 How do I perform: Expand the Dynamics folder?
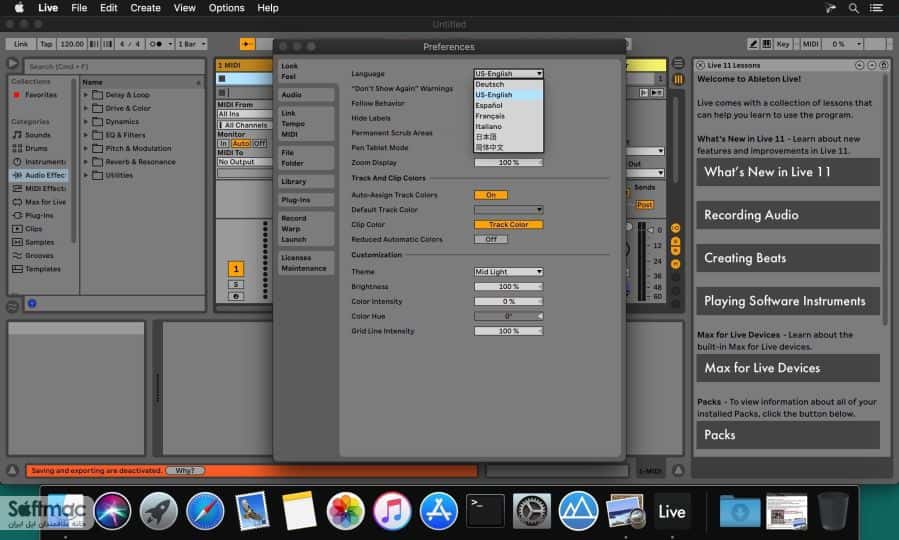[86, 122]
